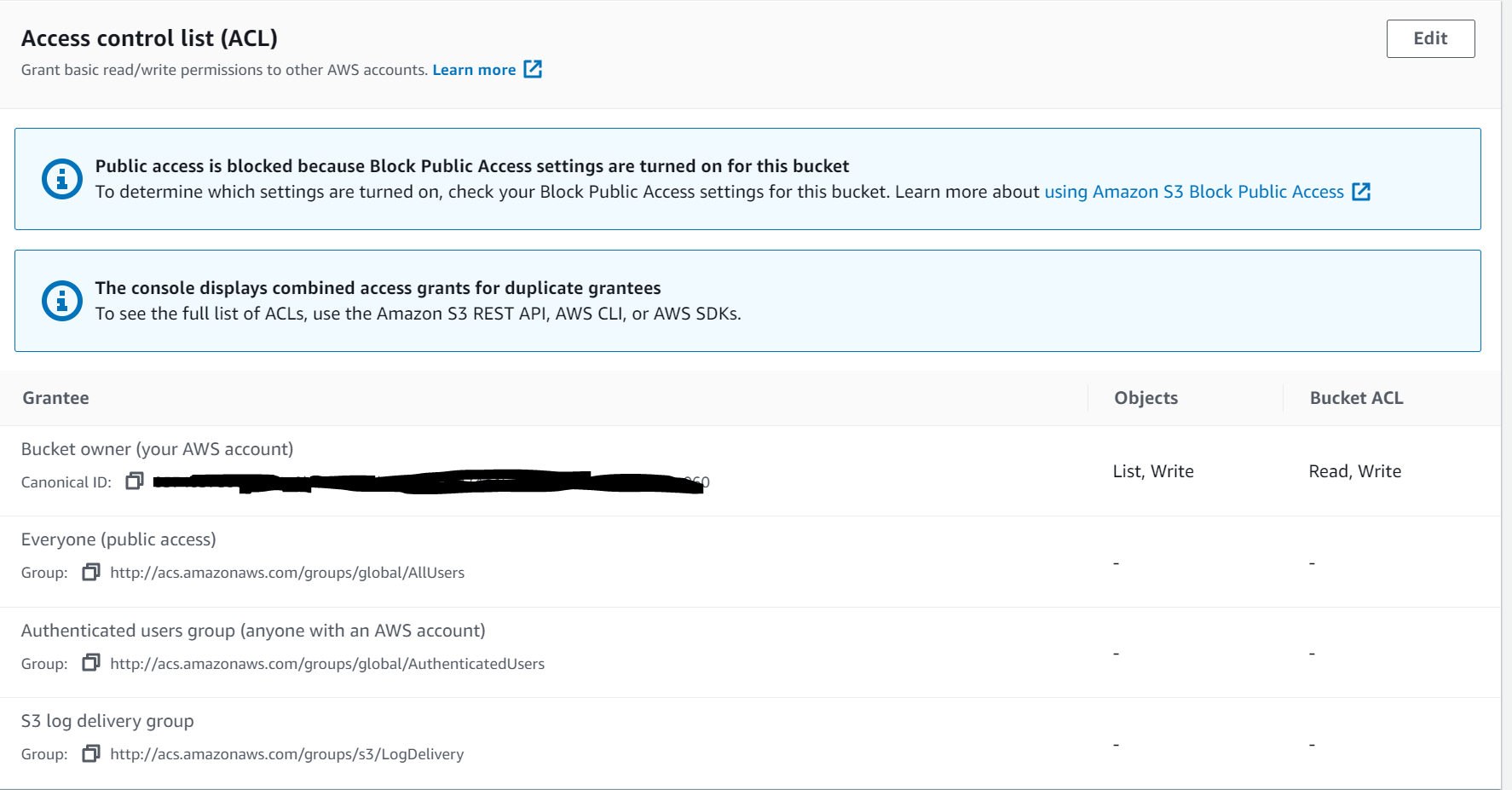Image resolution: width=1512 pixels, height=790 pixels.
Task: Click the Canonical ID label
Action: 66,482
